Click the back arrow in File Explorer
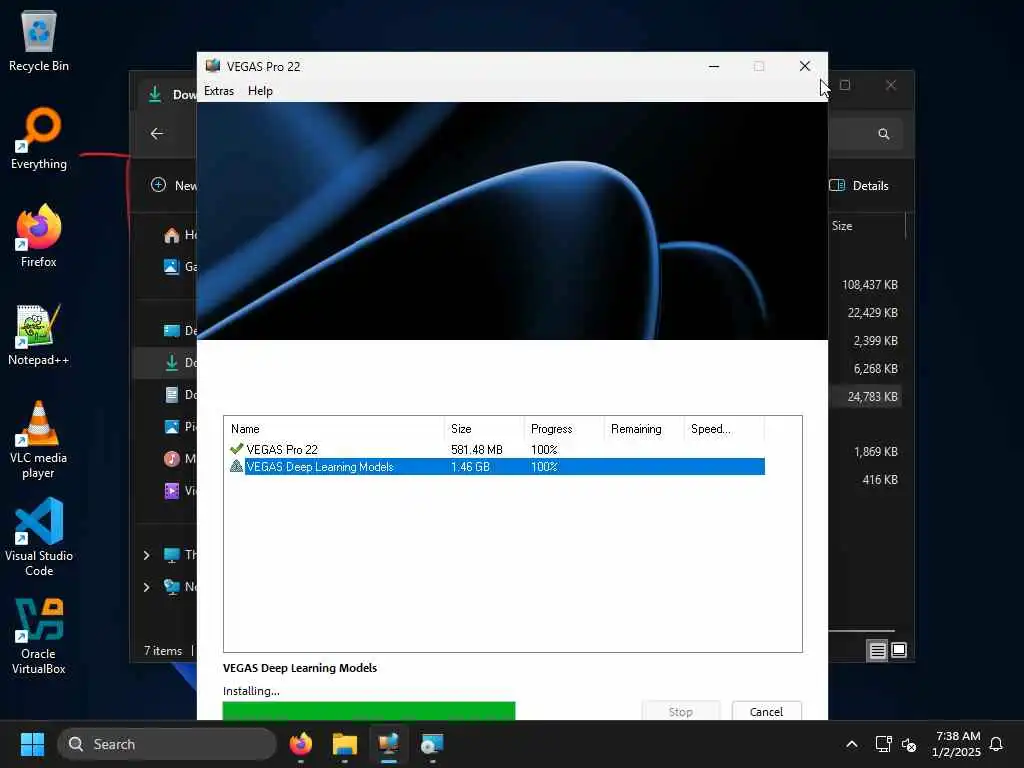 (x=157, y=133)
